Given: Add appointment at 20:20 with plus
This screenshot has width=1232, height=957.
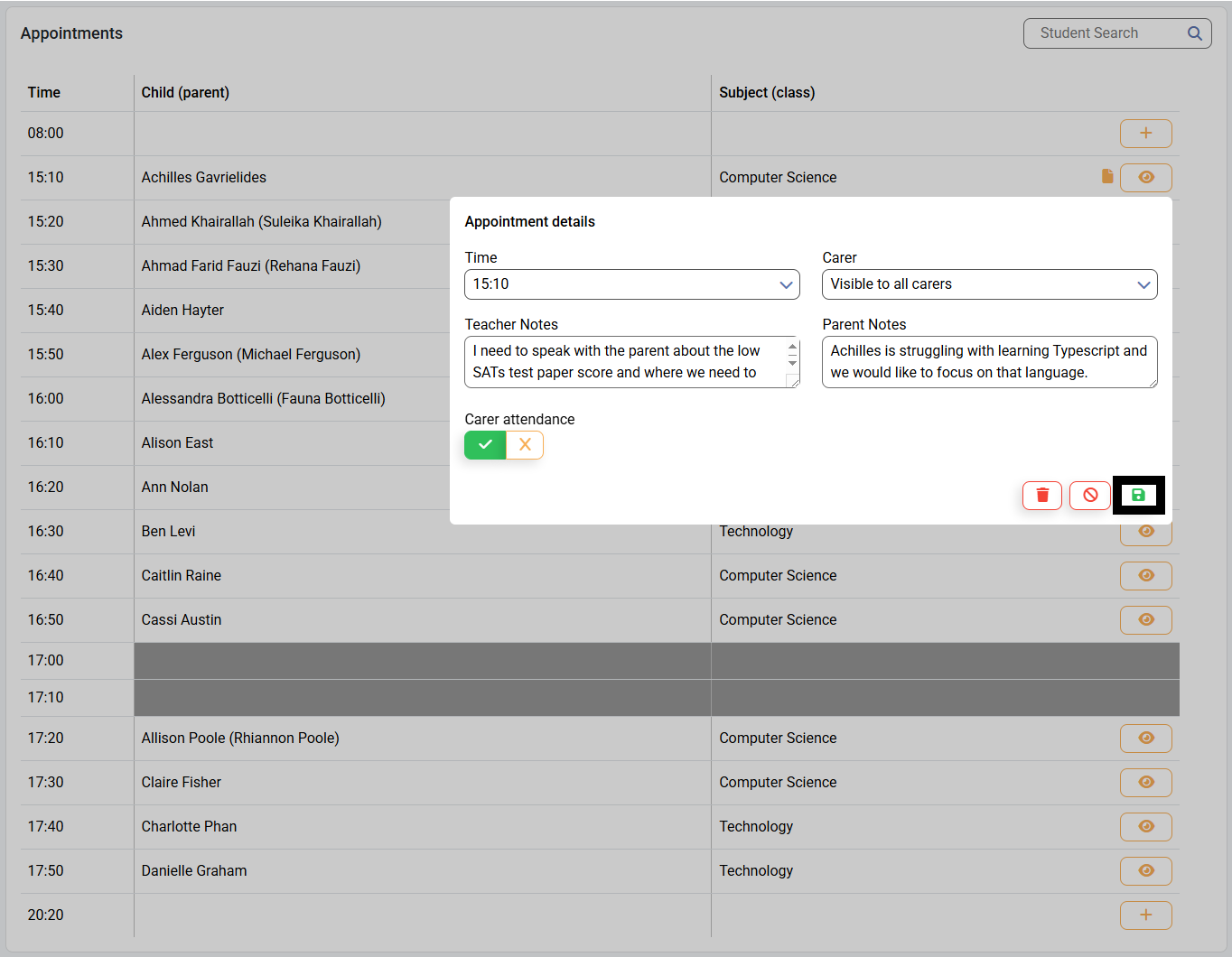Looking at the screenshot, I should tap(1145, 915).
